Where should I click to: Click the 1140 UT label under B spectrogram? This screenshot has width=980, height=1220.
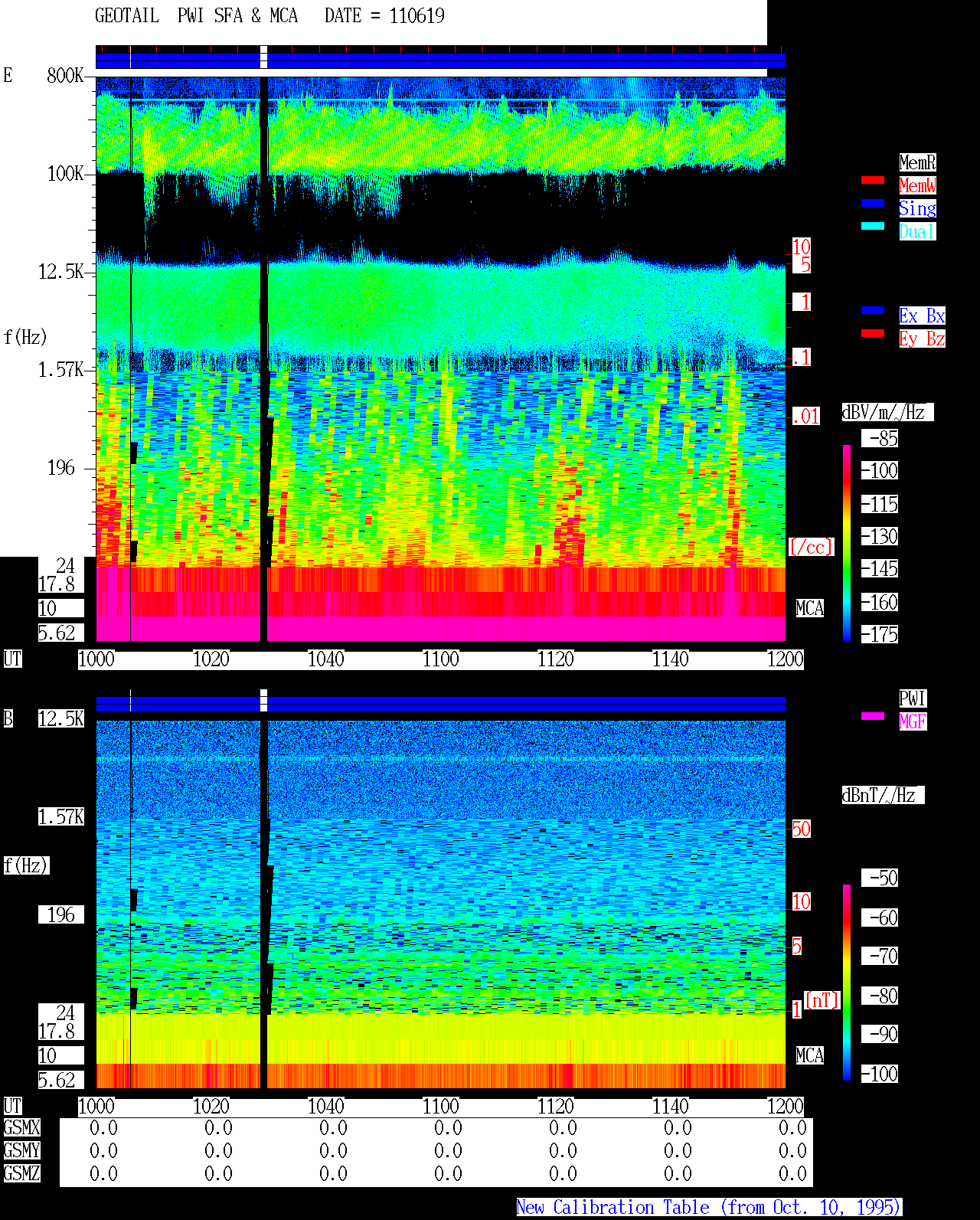pyautogui.click(x=671, y=1107)
